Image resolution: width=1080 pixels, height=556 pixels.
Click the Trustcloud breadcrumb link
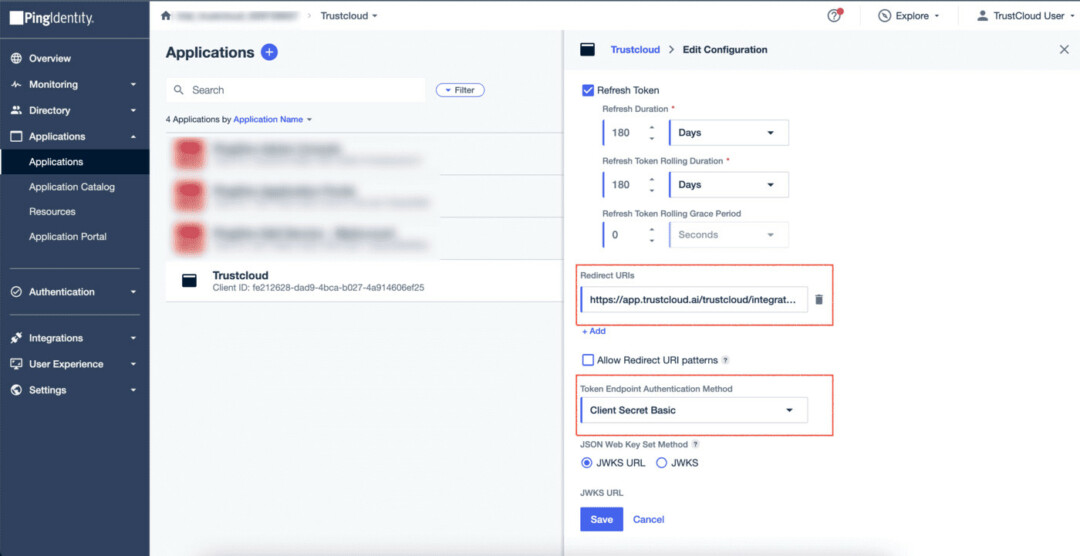pos(635,50)
